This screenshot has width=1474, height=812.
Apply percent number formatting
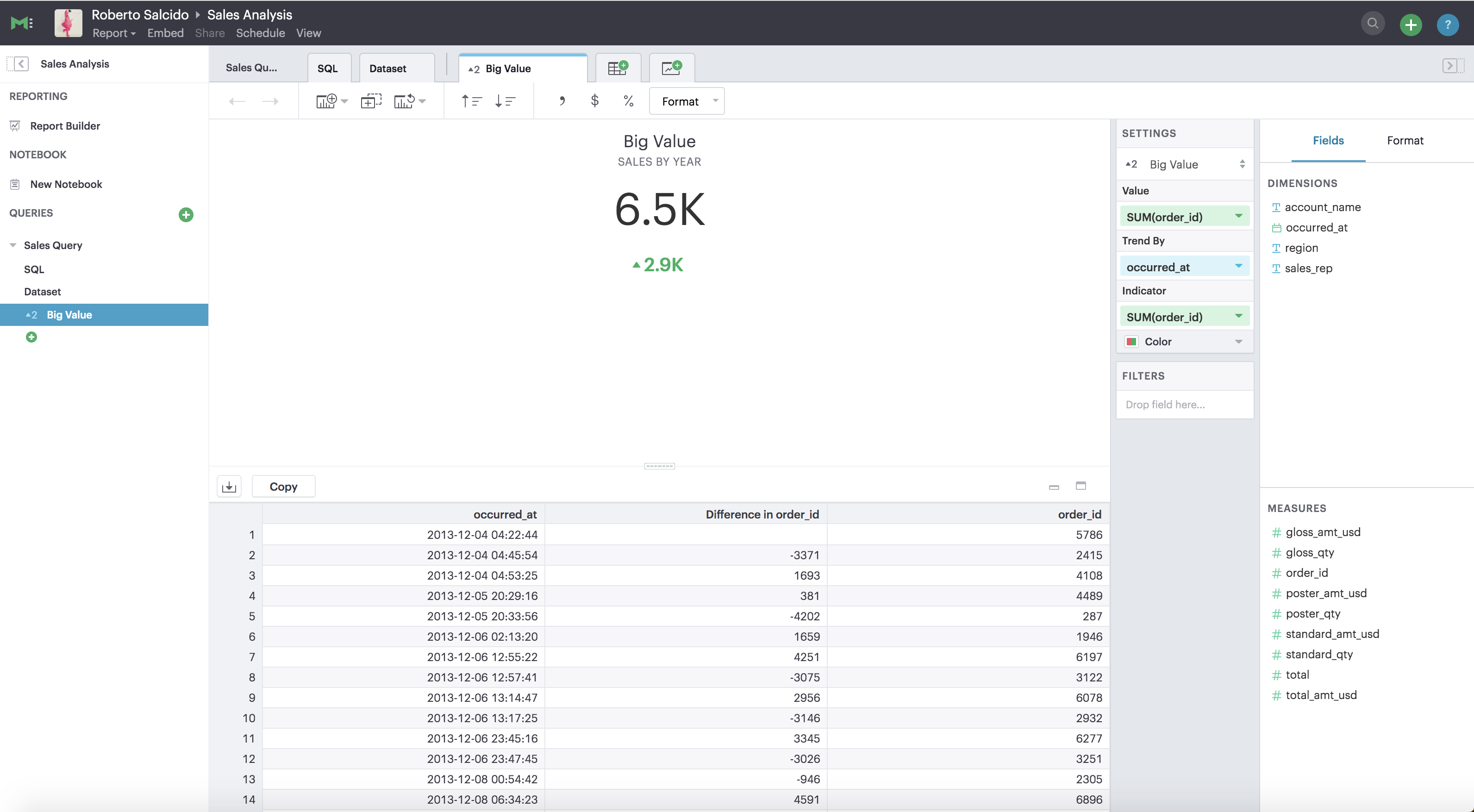click(x=628, y=101)
